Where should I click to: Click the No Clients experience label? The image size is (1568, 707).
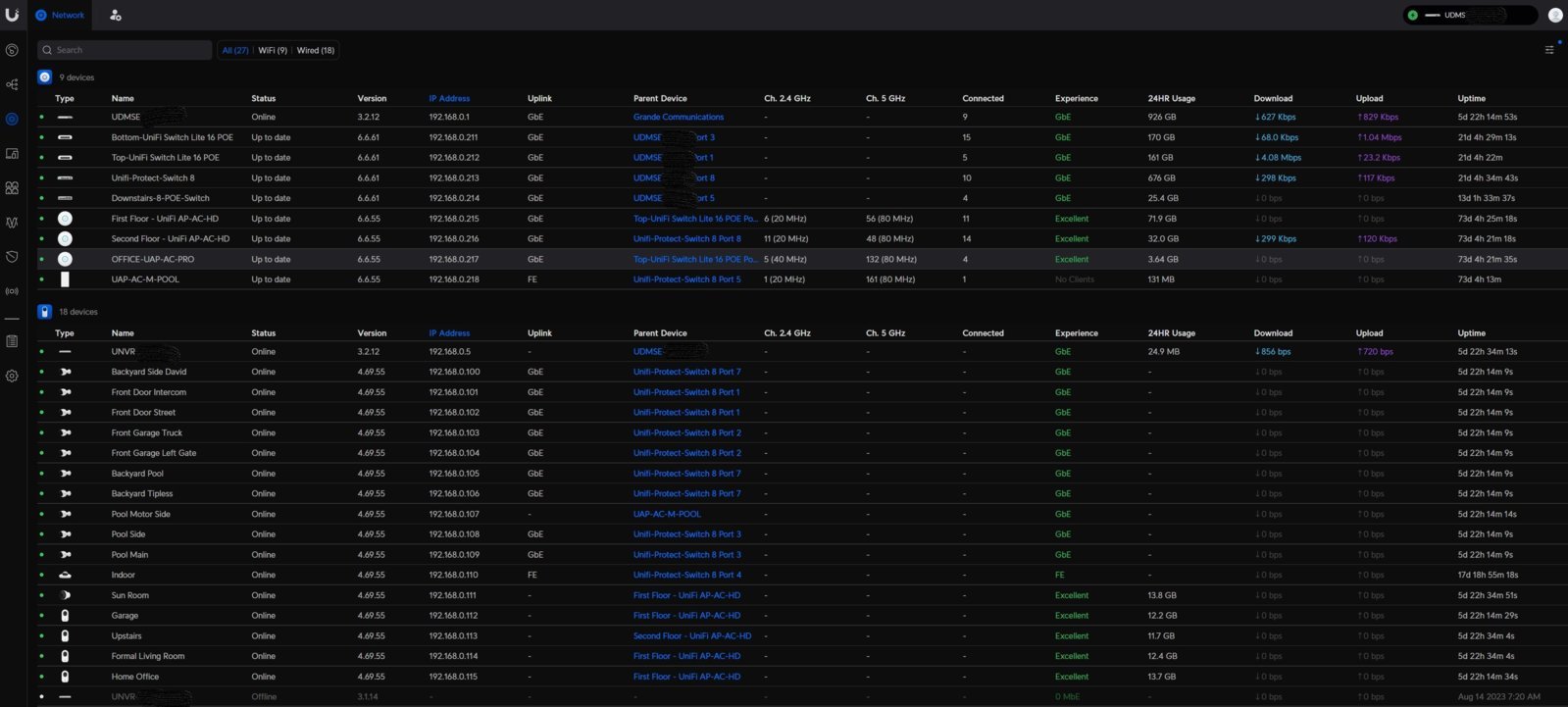click(x=1074, y=279)
